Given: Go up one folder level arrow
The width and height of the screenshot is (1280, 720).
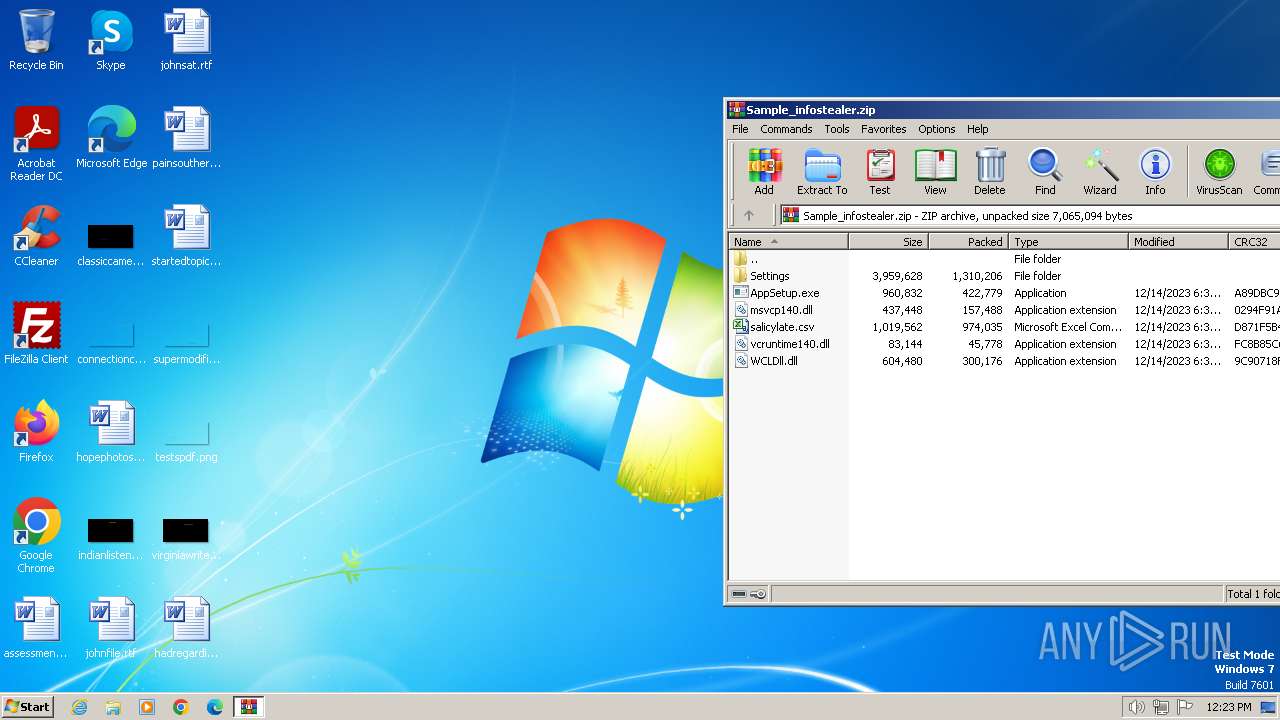Looking at the screenshot, I should [749, 215].
